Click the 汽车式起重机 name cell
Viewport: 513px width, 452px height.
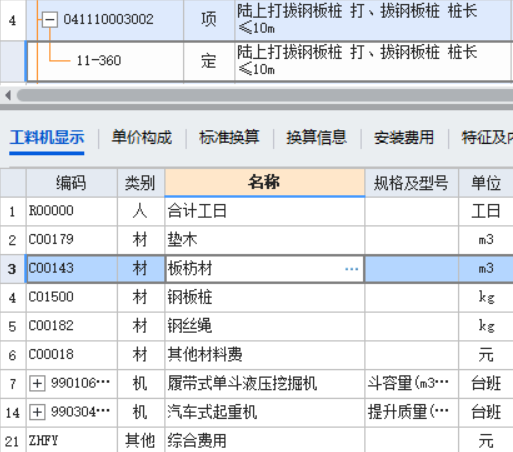265,412
